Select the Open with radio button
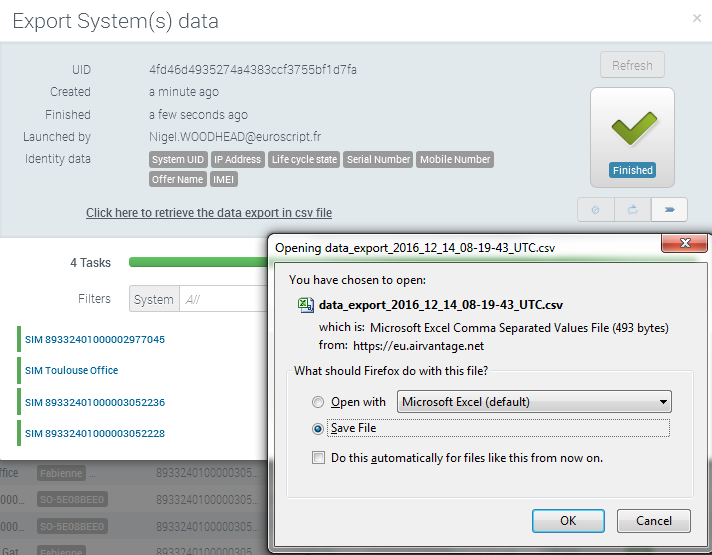This screenshot has width=712, height=555. tap(318, 402)
